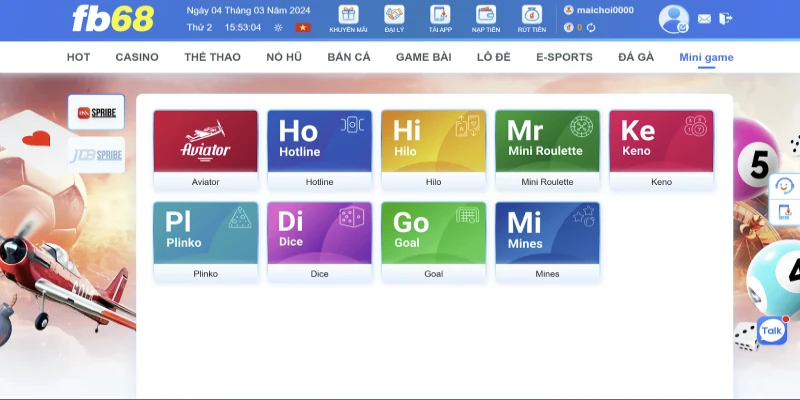Click the Tải App download icon
This screenshot has width=800, height=400.
440,15
